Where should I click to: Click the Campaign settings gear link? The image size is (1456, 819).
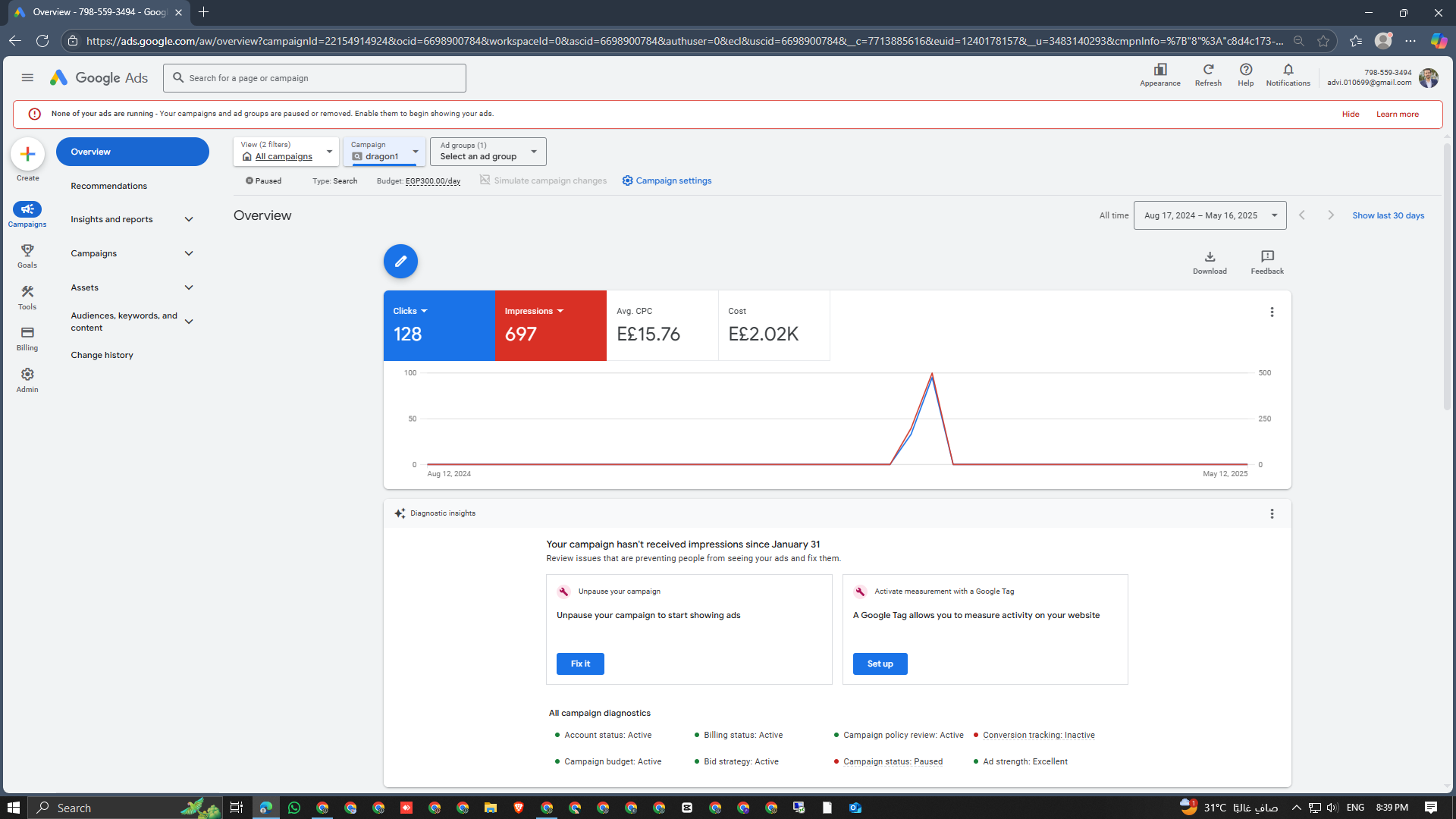[x=667, y=180]
